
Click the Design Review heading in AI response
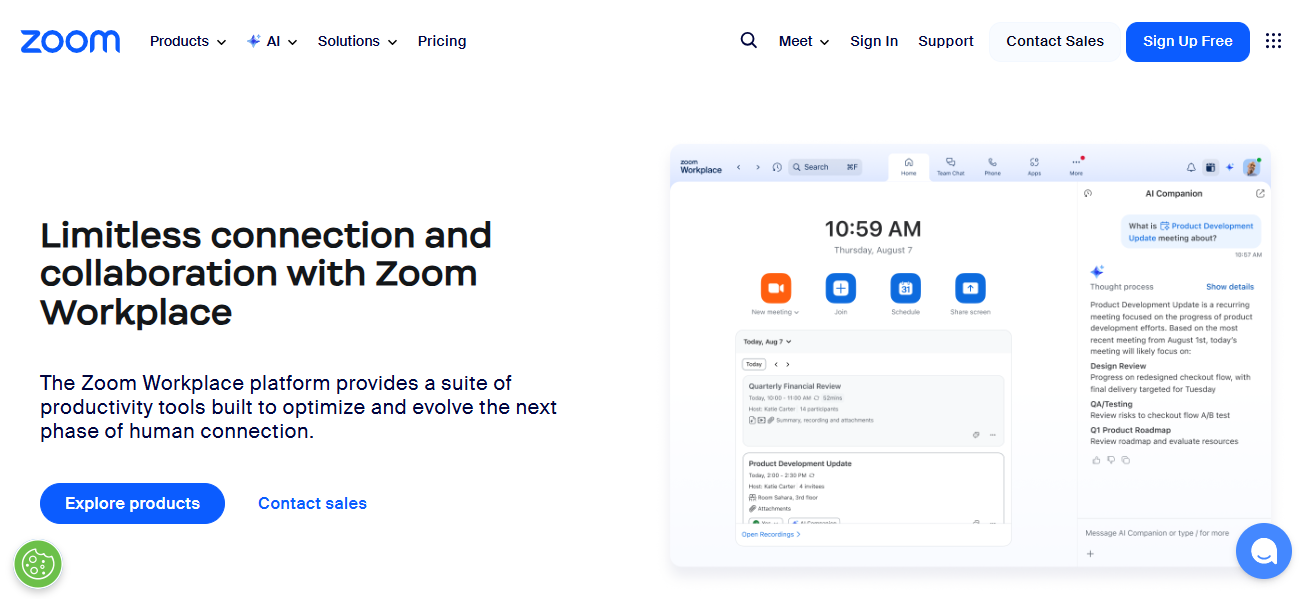(1118, 366)
